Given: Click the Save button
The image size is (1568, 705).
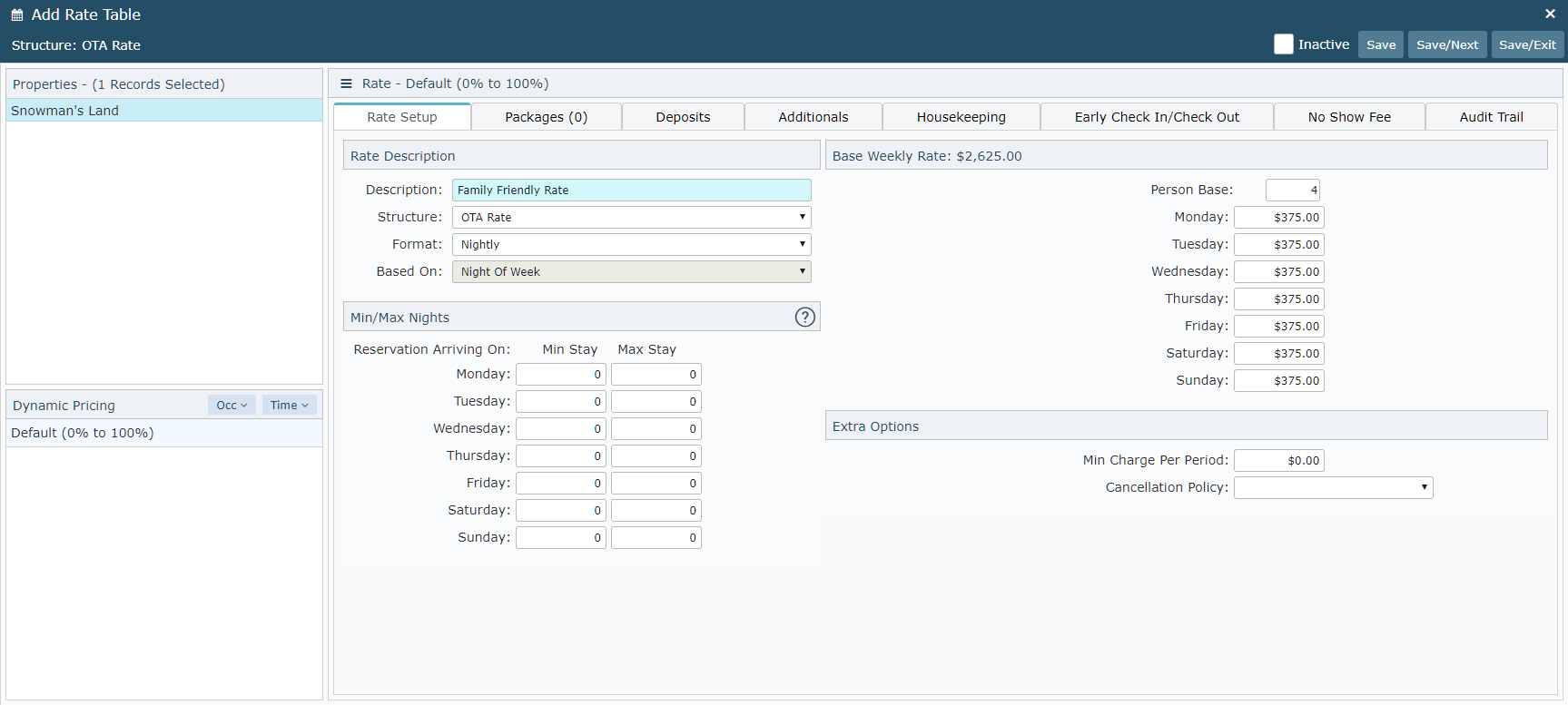Looking at the screenshot, I should [1381, 44].
